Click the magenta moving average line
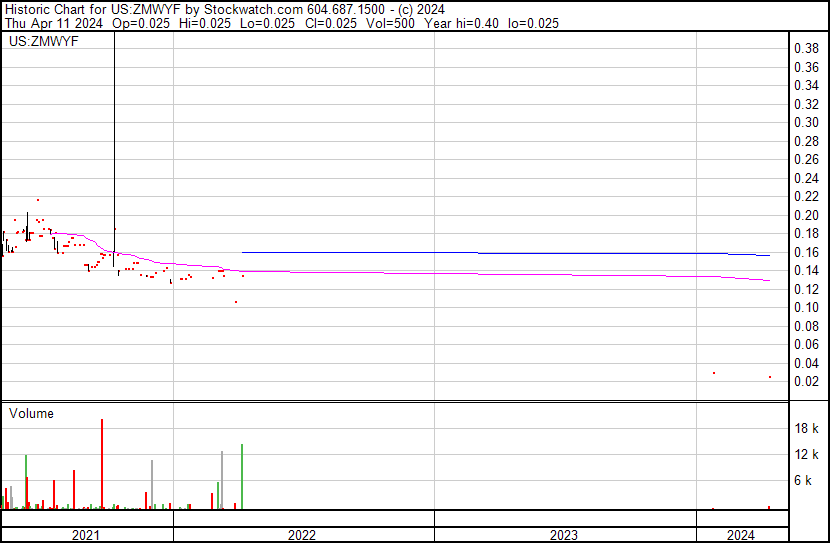830x543 pixels. [x=500, y=274]
